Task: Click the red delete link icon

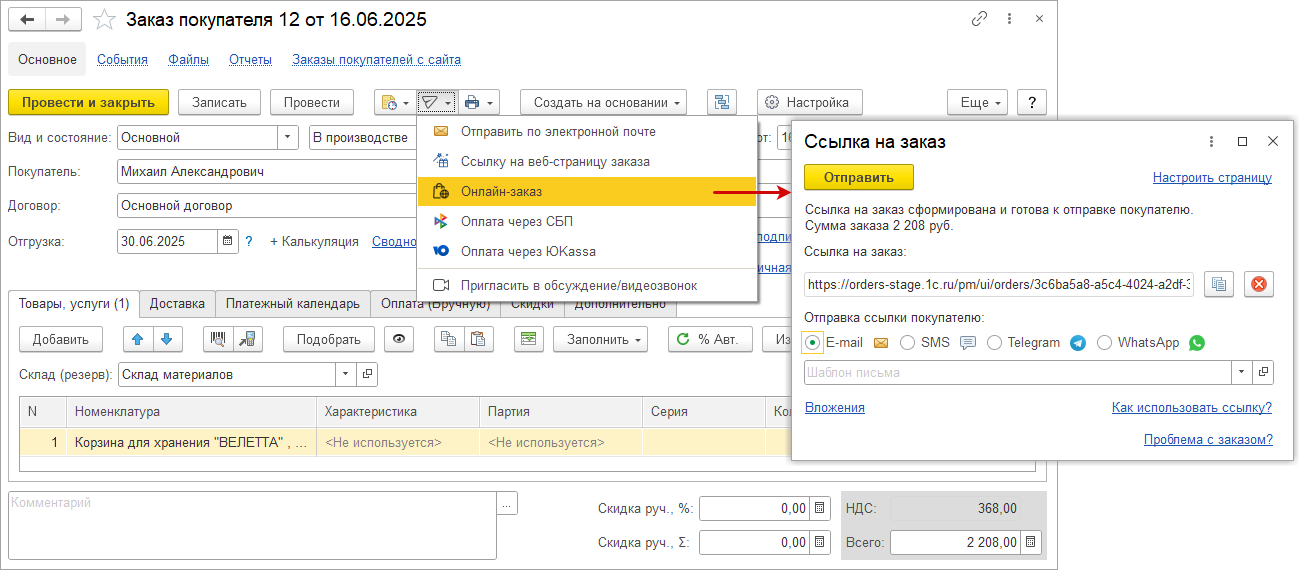Action: [1258, 284]
